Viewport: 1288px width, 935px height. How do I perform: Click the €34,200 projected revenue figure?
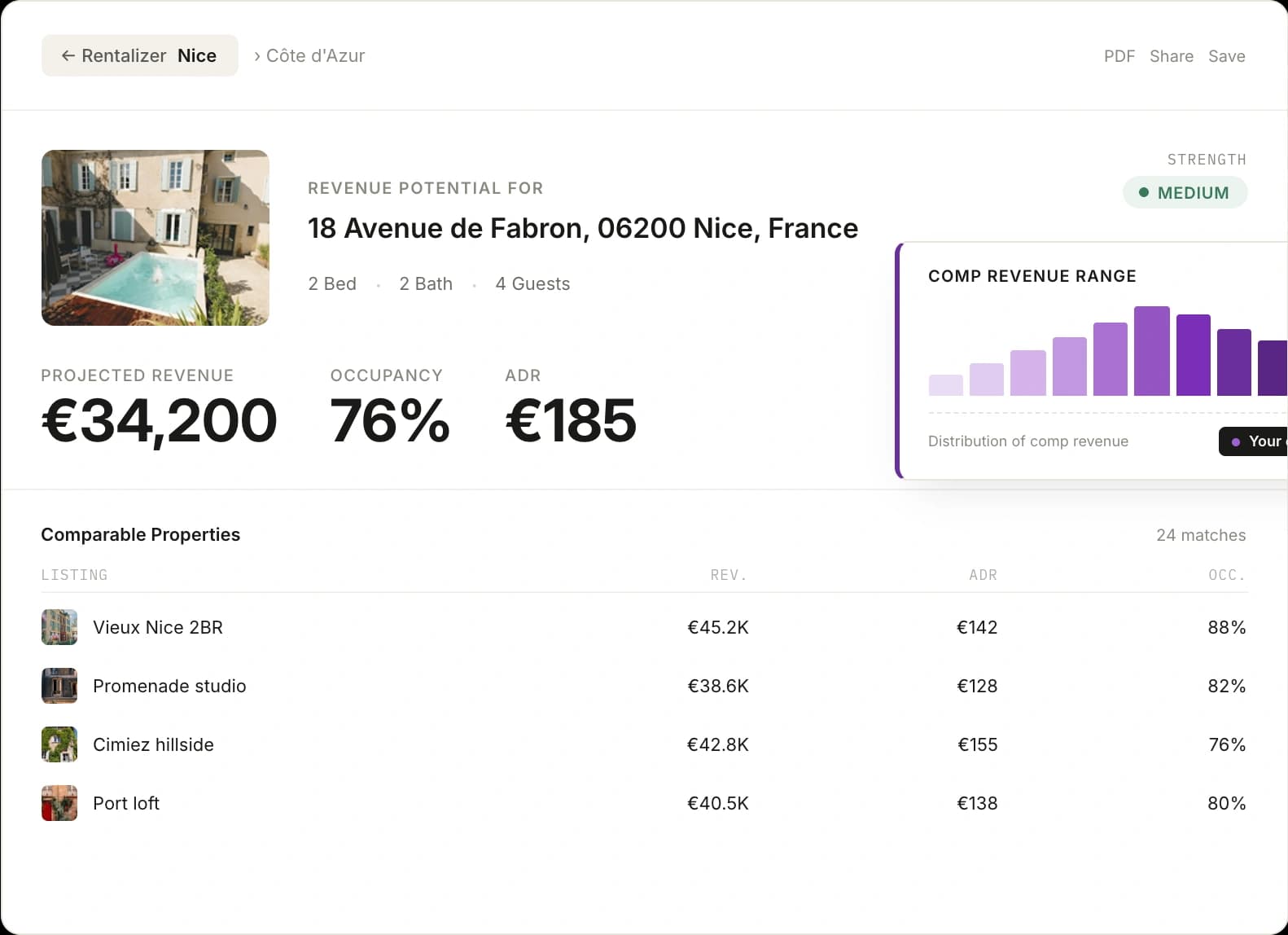click(x=160, y=421)
